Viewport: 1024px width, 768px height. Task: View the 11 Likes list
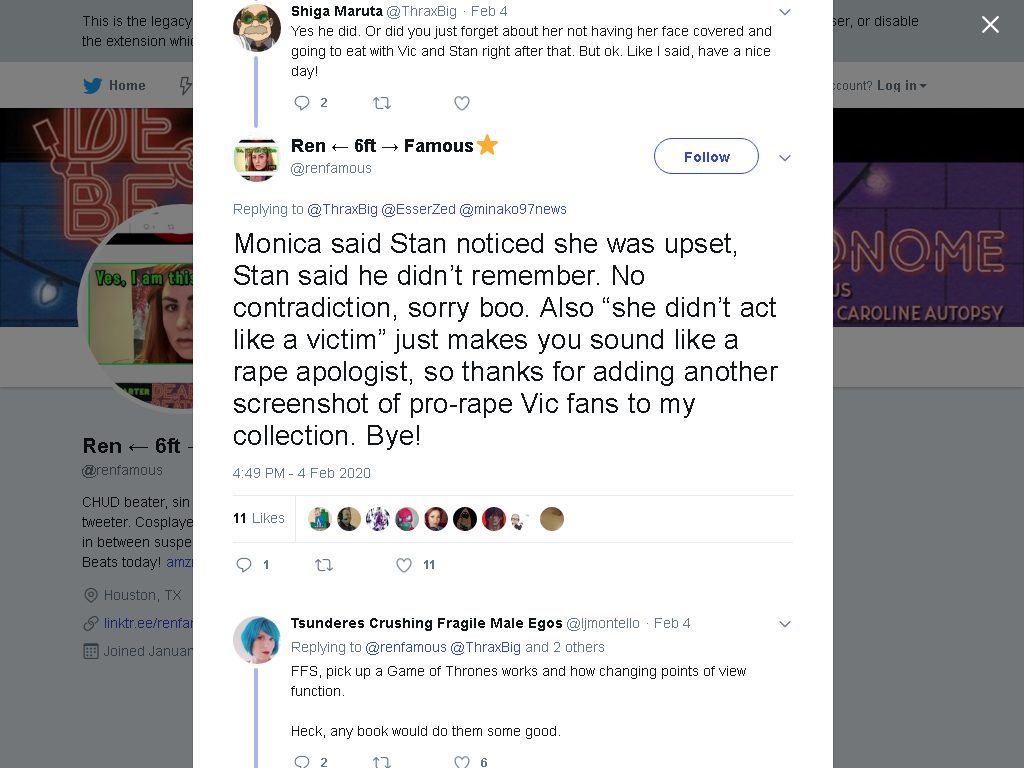[259, 519]
